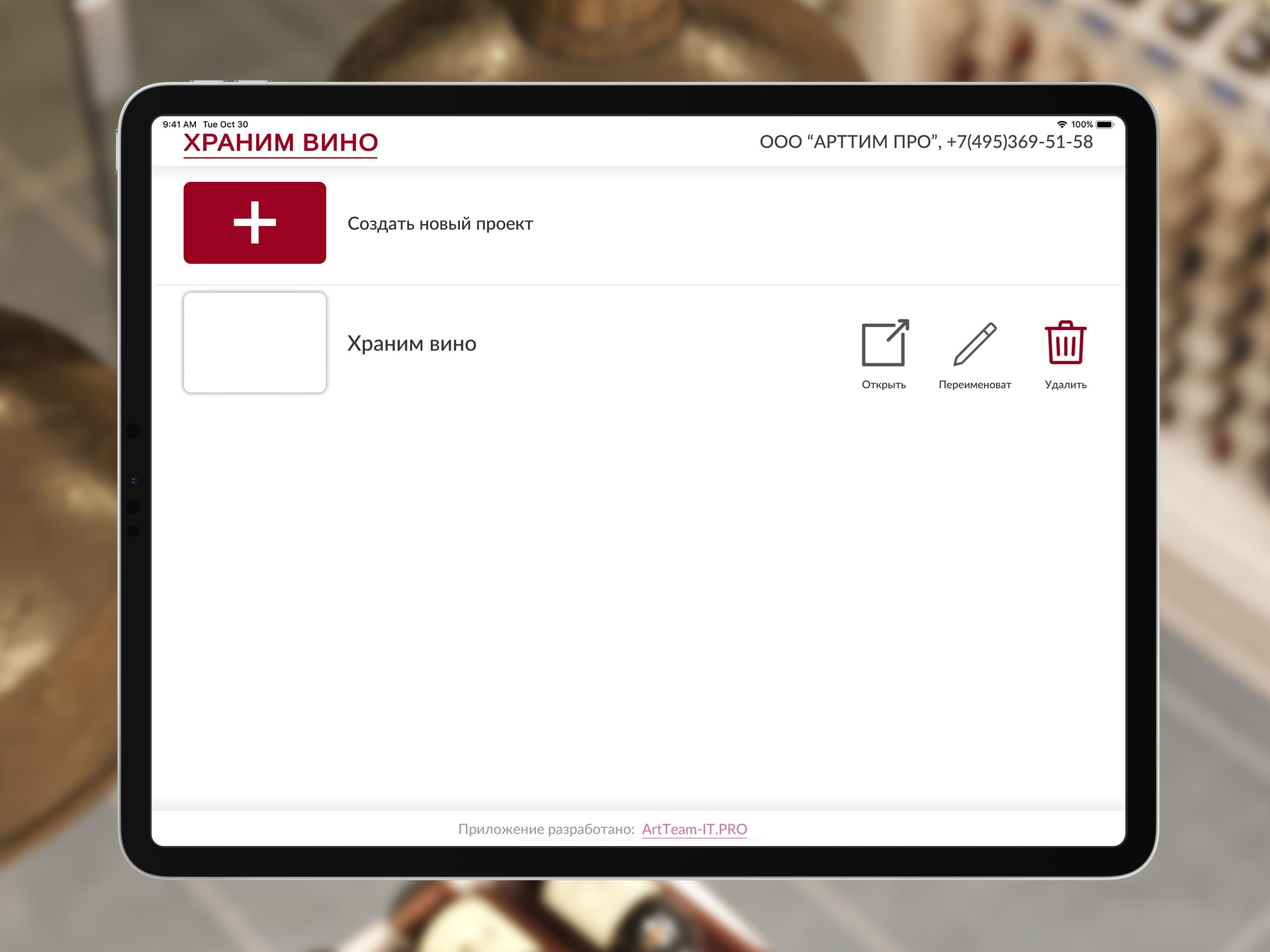Open the Храним вино project thumbnail
Screen dimensions: 1270x952
pyautogui.click(x=255, y=343)
